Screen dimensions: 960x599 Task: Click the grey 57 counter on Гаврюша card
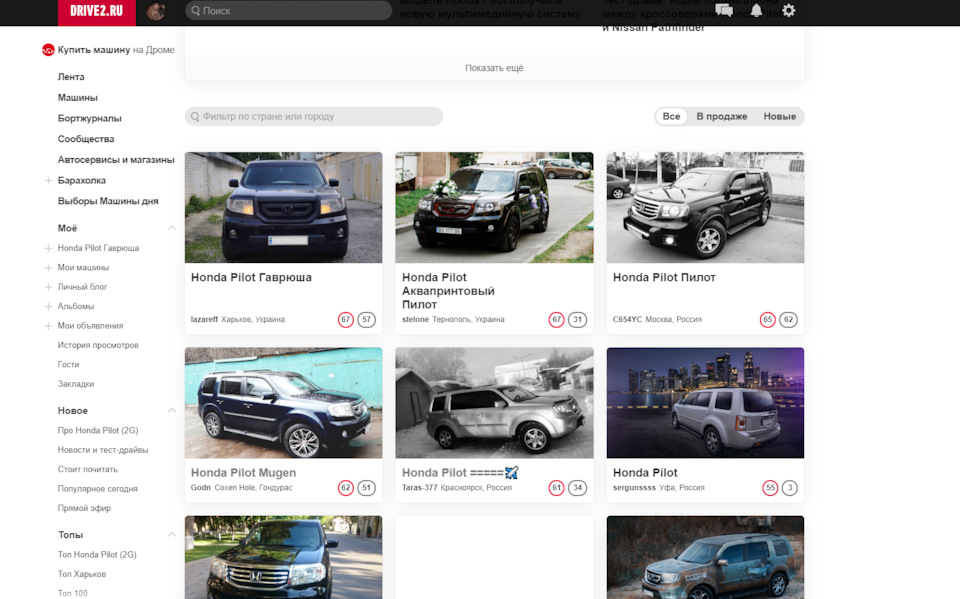point(366,320)
